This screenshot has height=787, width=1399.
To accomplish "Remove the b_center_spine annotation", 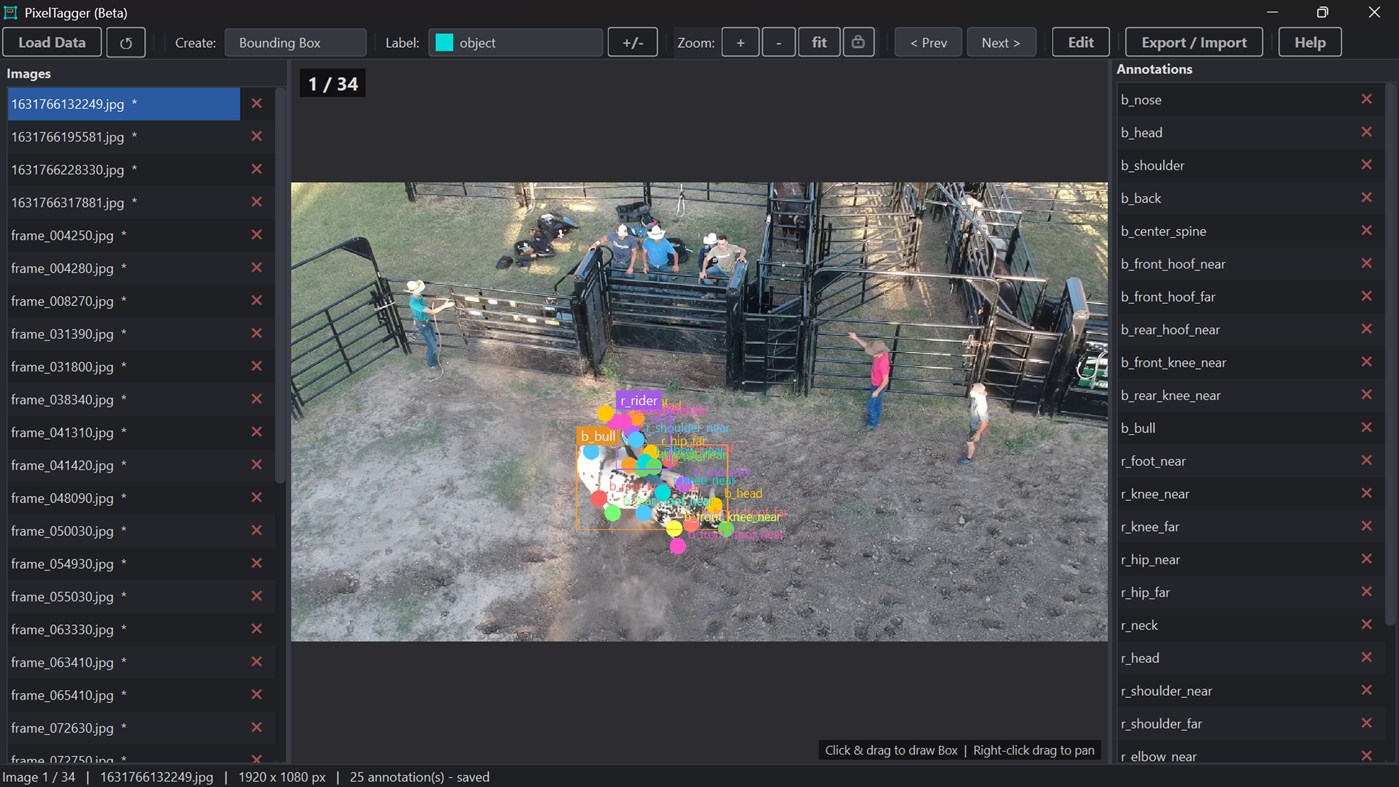I will (x=1366, y=231).
